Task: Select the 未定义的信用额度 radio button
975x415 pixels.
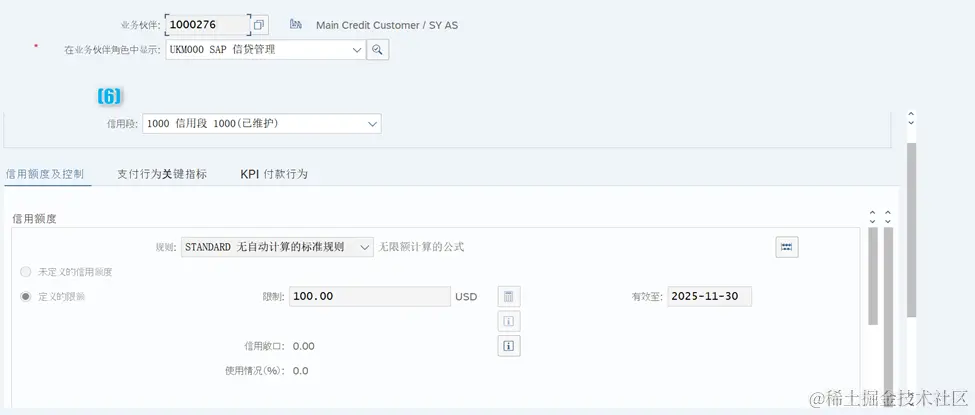Action: click(x=25, y=272)
